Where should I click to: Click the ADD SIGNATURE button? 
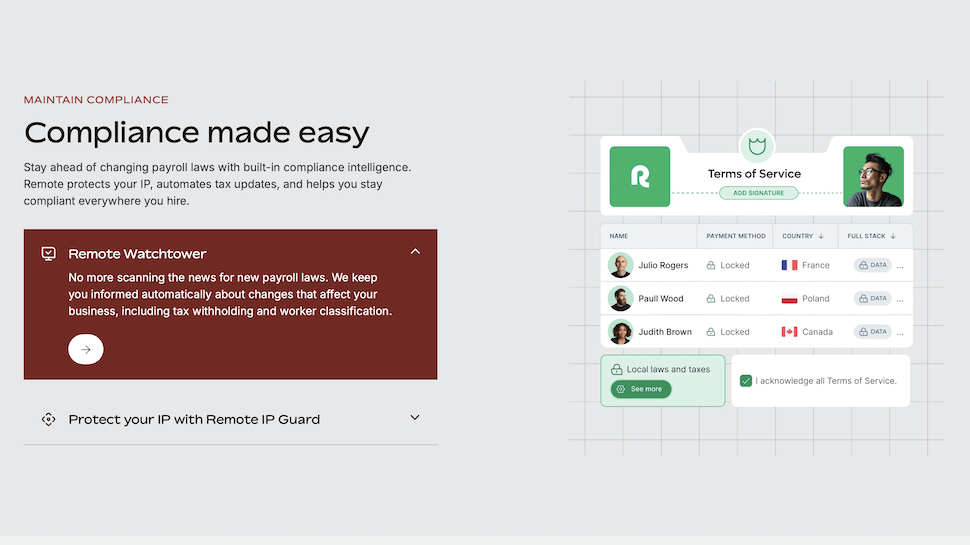758,193
